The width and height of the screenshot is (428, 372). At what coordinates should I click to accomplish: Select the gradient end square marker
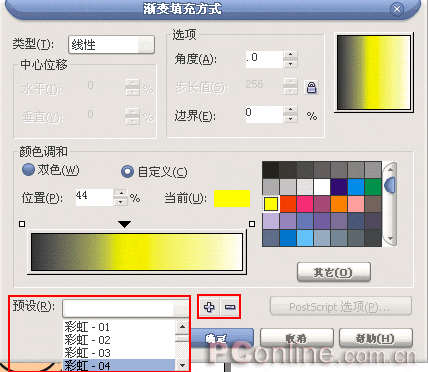[x=252, y=224]
